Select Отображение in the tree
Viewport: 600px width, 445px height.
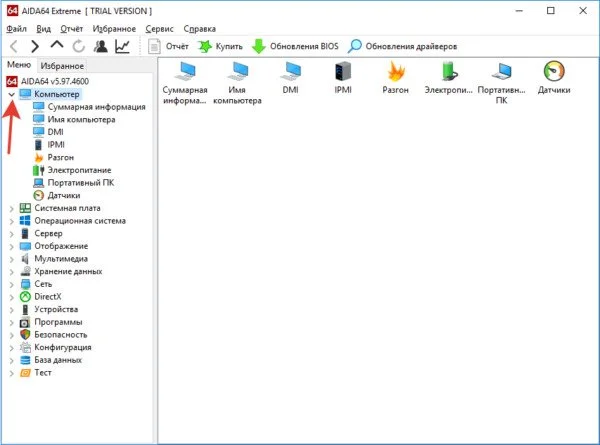61,246
